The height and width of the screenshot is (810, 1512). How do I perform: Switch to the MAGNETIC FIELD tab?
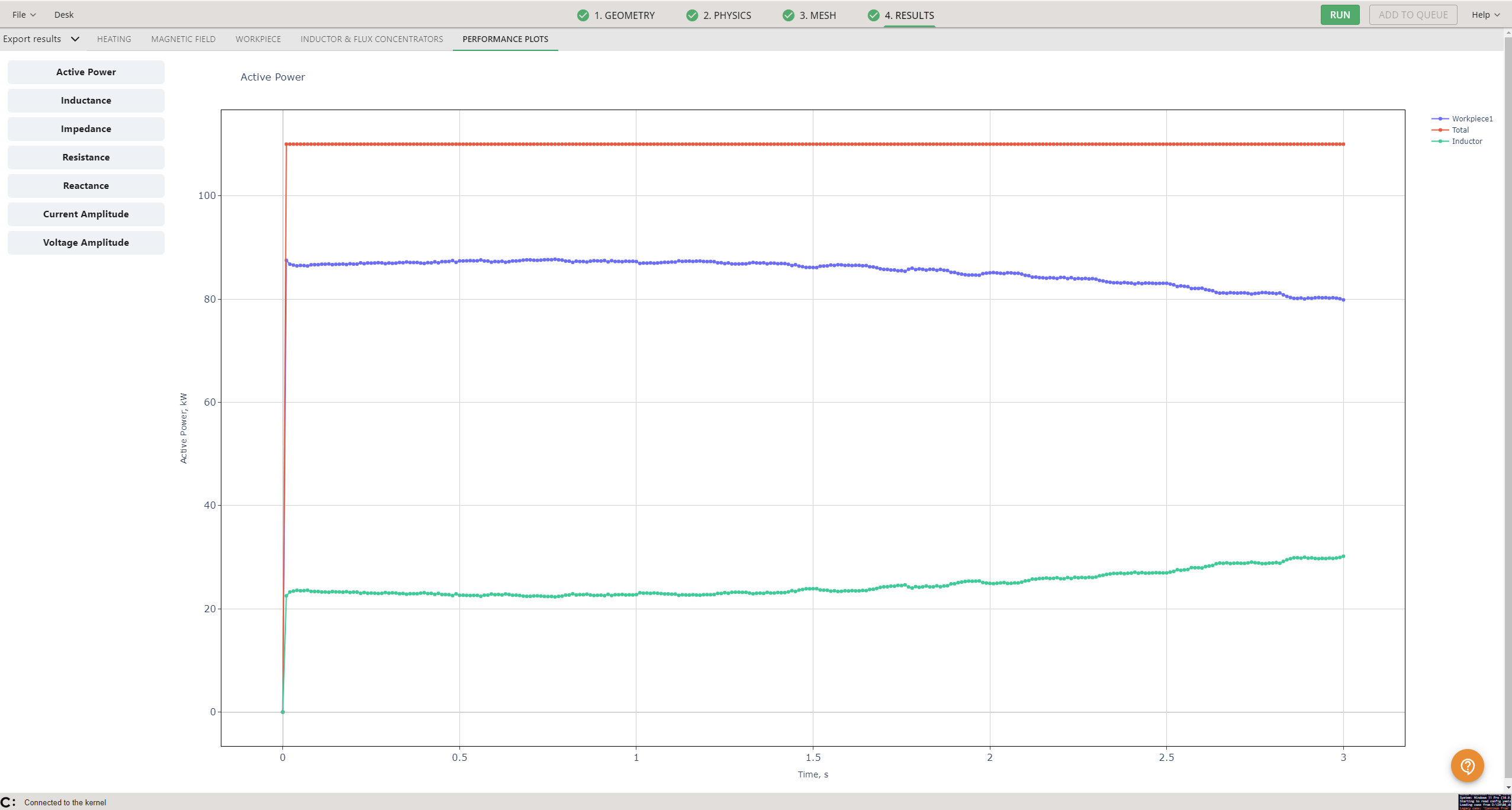pyautogui.click(x=183, y=39)
